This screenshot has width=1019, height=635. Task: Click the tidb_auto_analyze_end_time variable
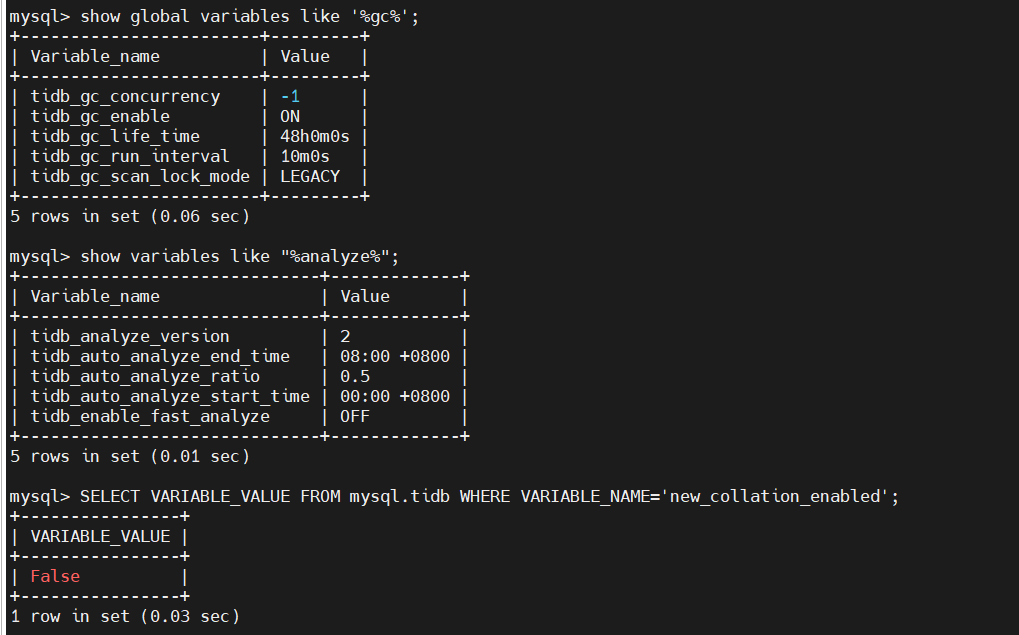(x=160, y=357)
